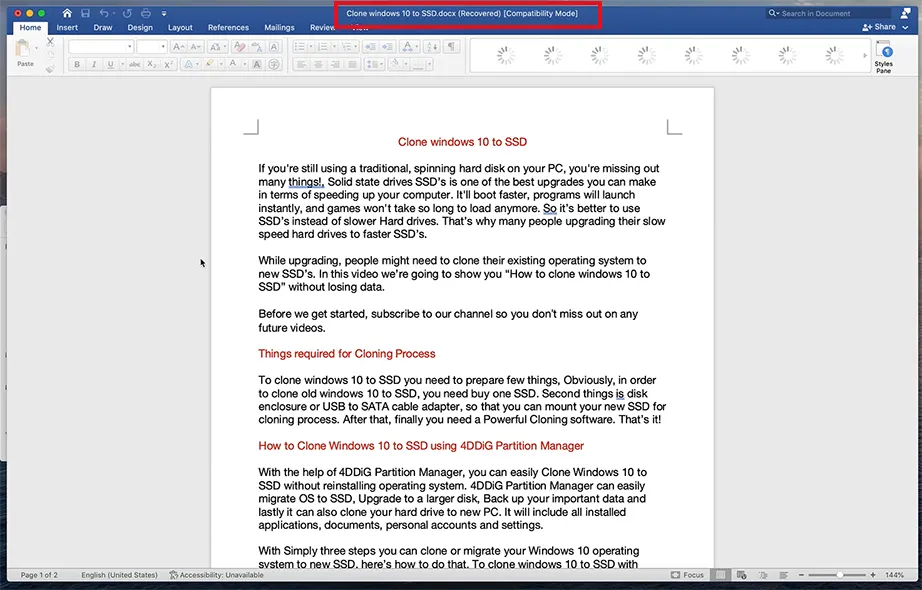Open the font name dropdown
The width and height of the screenshot is (922, 590).
pyautogui.click(x=129, y=46)
